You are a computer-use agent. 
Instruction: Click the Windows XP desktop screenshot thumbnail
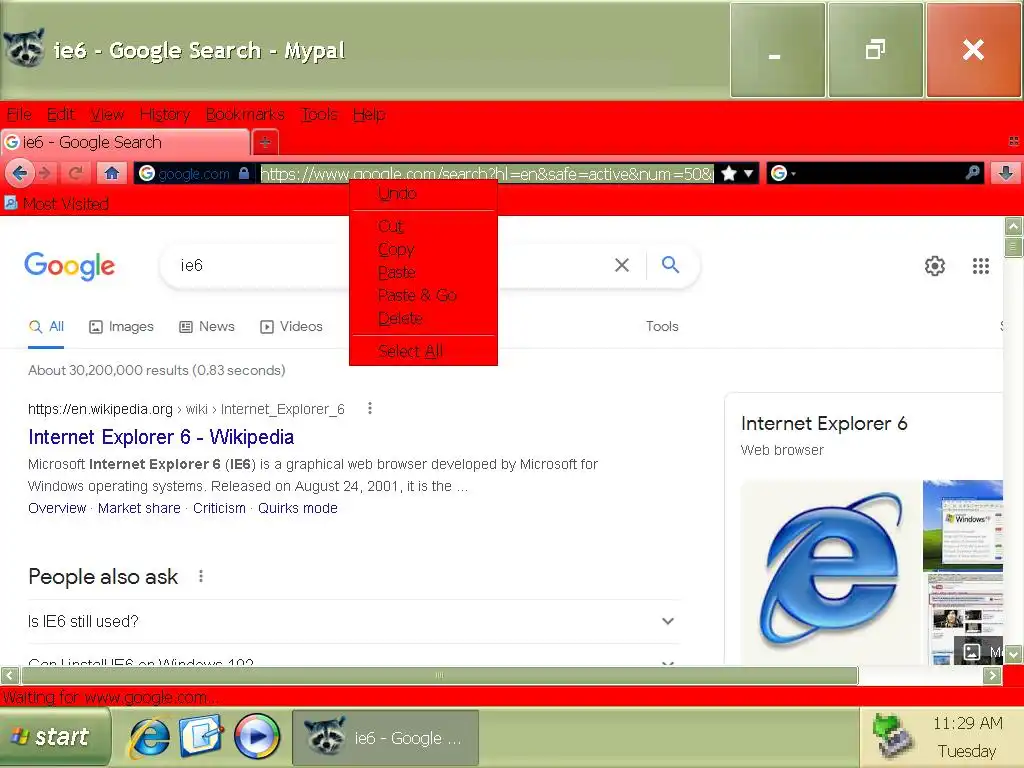pos(963,525)
